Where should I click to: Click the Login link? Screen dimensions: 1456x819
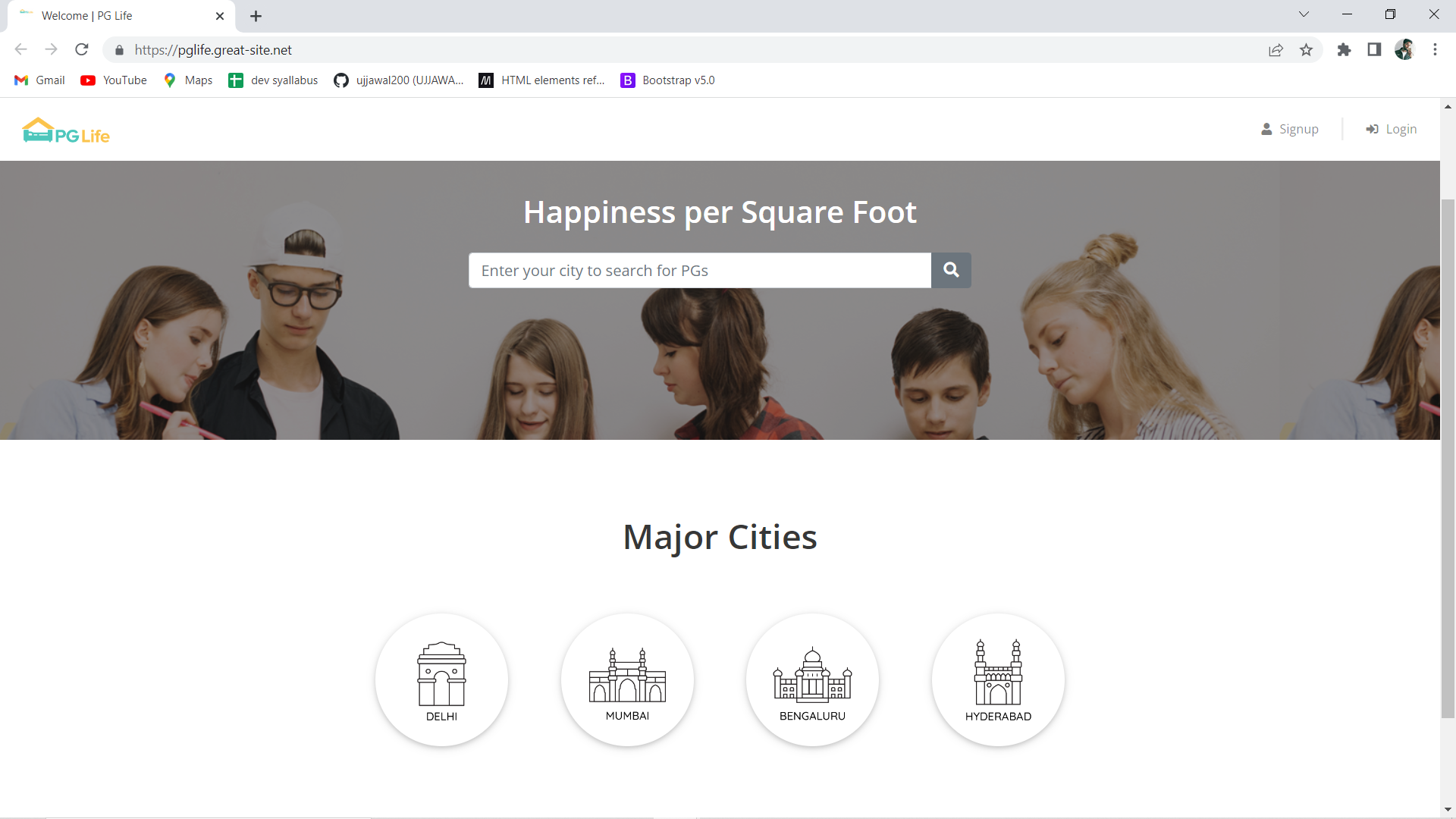pos(1392,129)
